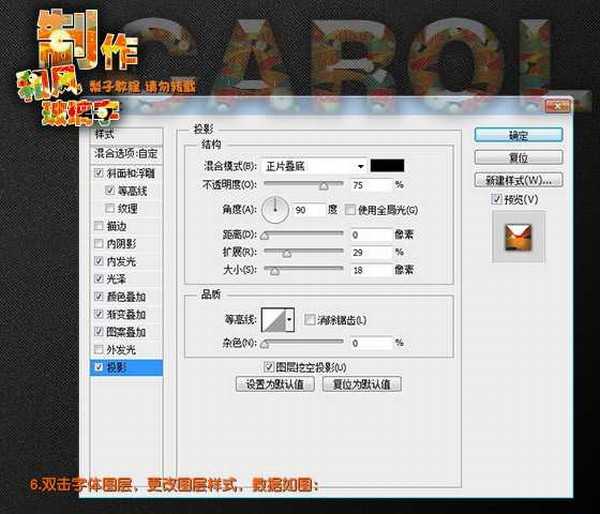Viewport: 600px width, 514px height.
Task: Click the style preview thumbnail
Action: (x=518, y=238)
